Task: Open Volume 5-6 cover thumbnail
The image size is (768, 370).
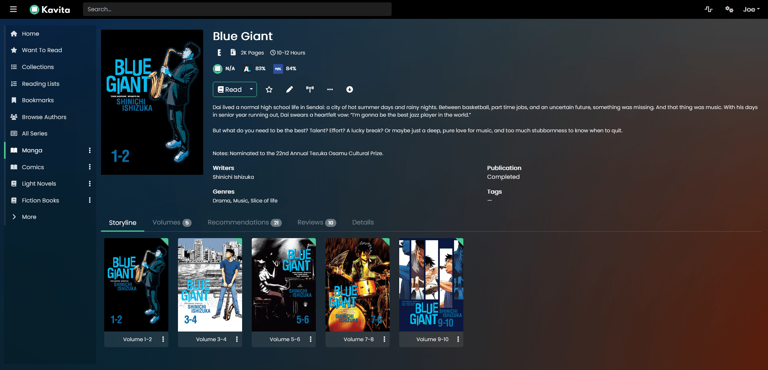Action: tap(284, 285)
